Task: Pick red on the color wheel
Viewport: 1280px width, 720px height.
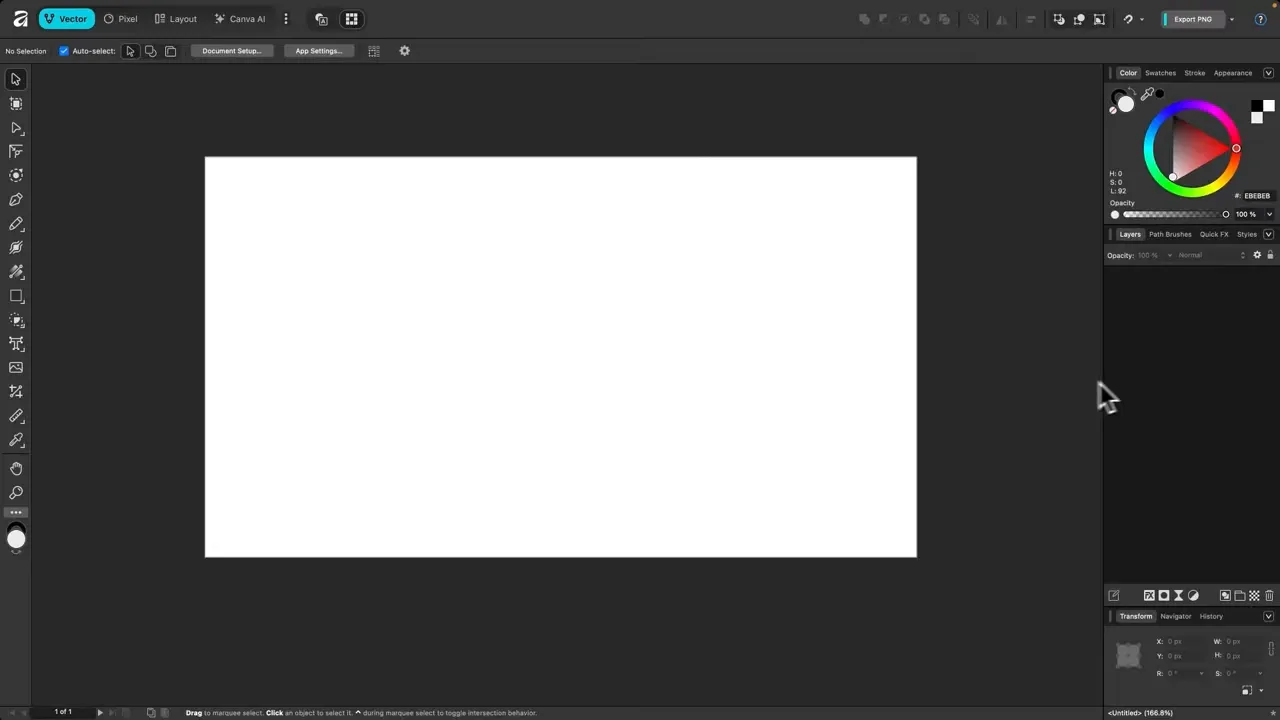Action: (1236, 148)
